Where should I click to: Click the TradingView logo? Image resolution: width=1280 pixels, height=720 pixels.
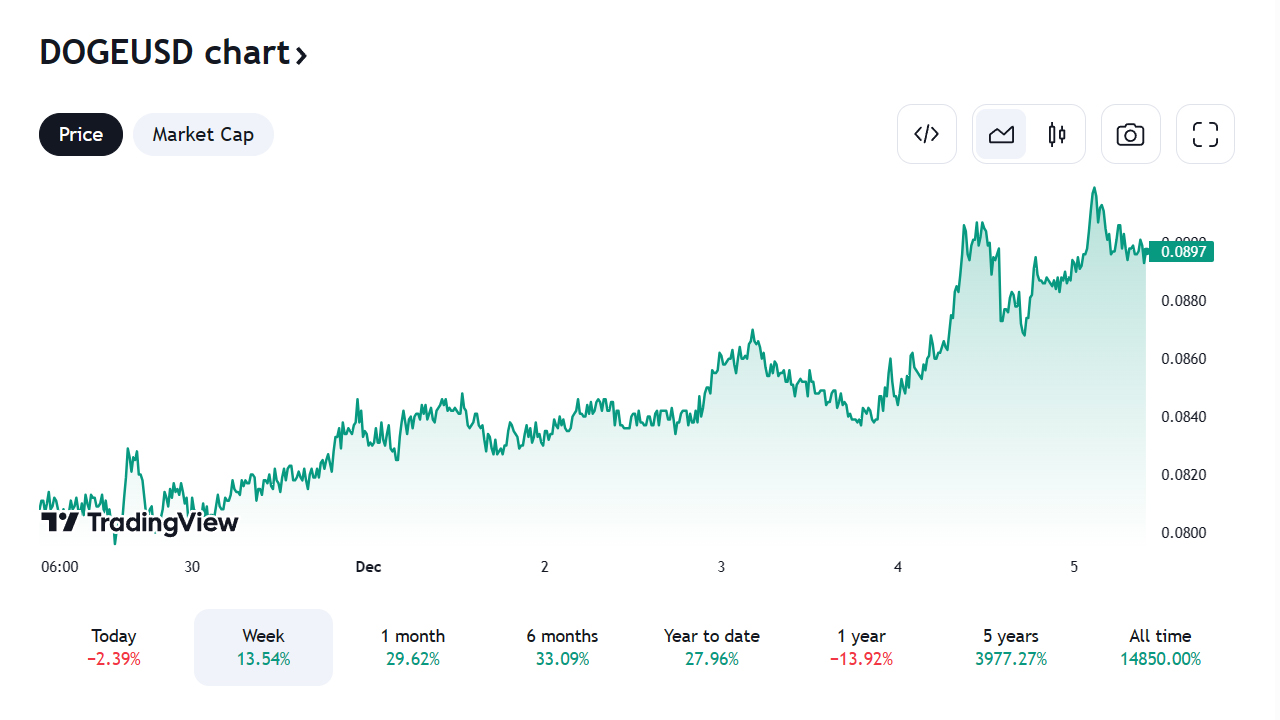pyautogui.click(x=140, y=522)
